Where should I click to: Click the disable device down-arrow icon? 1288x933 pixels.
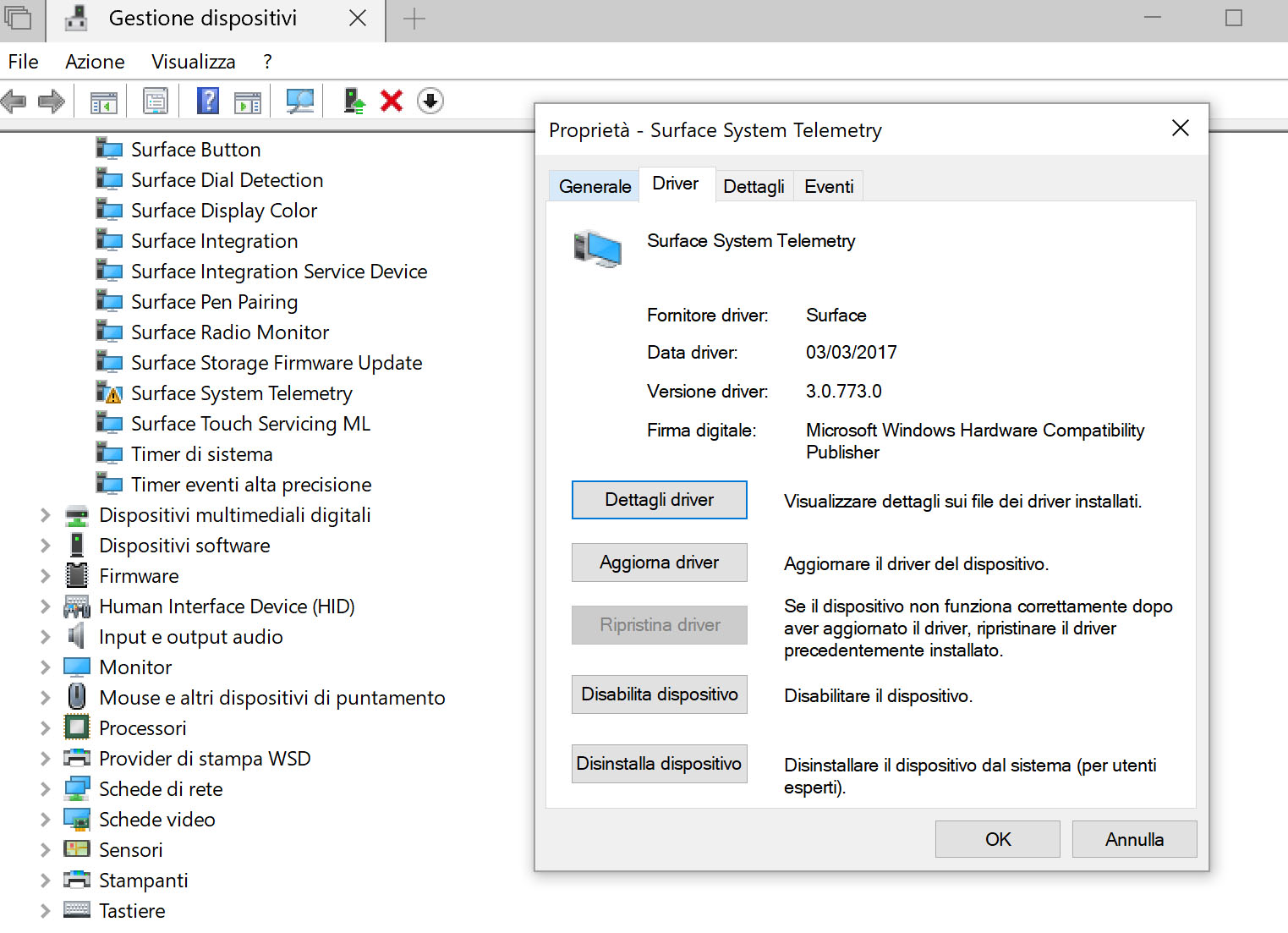tap(430, 101)
